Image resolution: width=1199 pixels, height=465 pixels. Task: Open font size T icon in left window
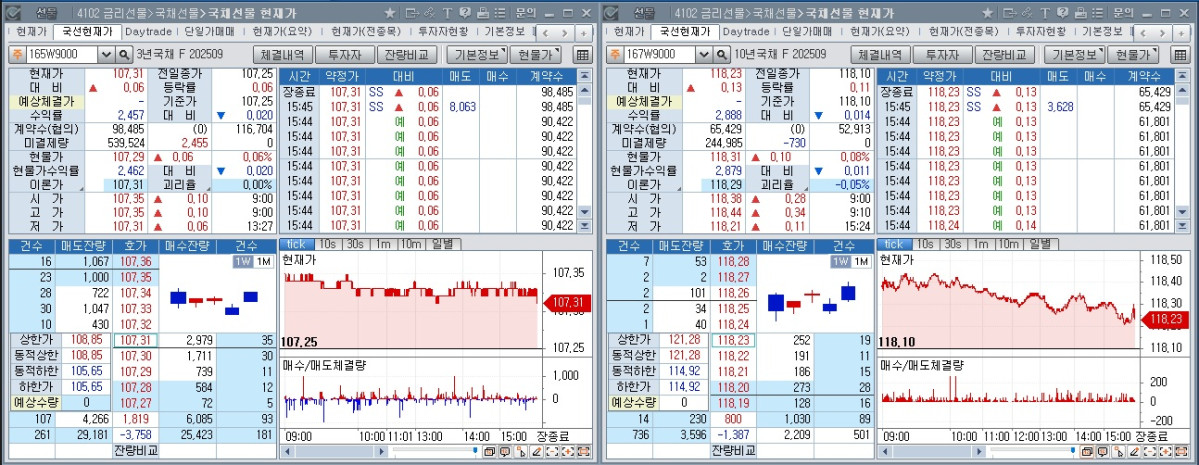447,13
